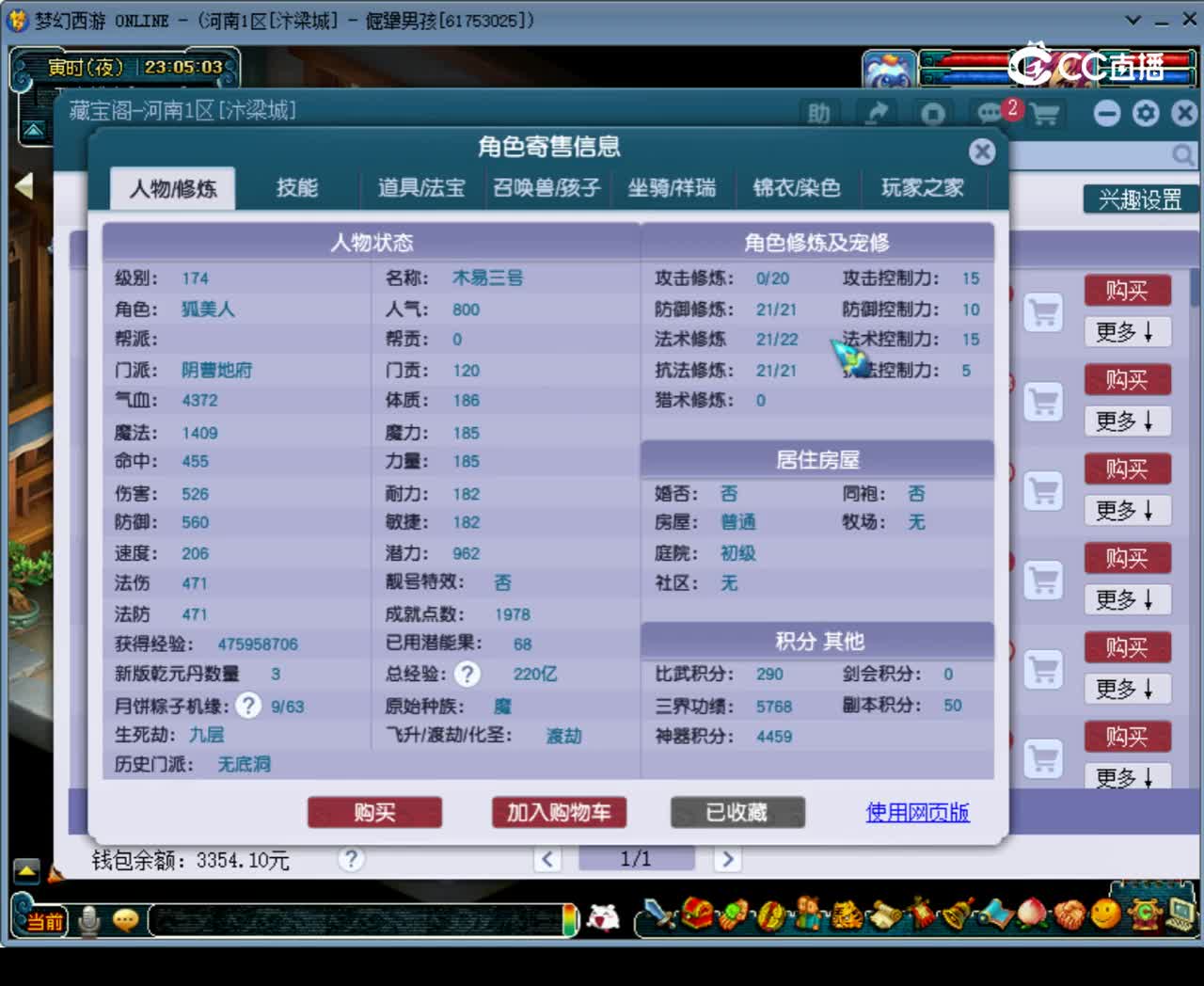Open the 助 helper icon in the 藏宝阁 header
Viewport: 1204px width, 986px height.
tap(819, 114)
